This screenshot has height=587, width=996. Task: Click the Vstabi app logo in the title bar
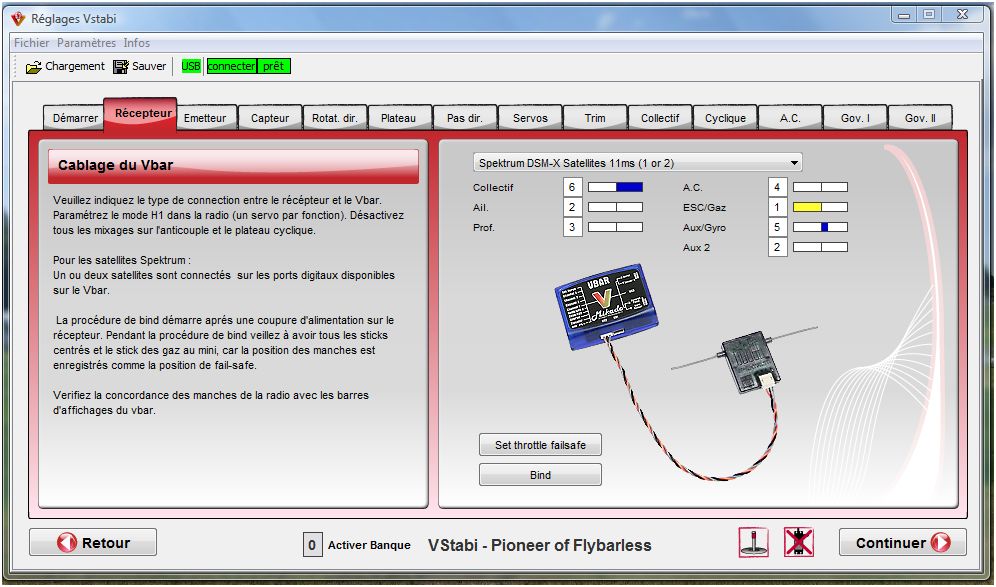point(18,18)
